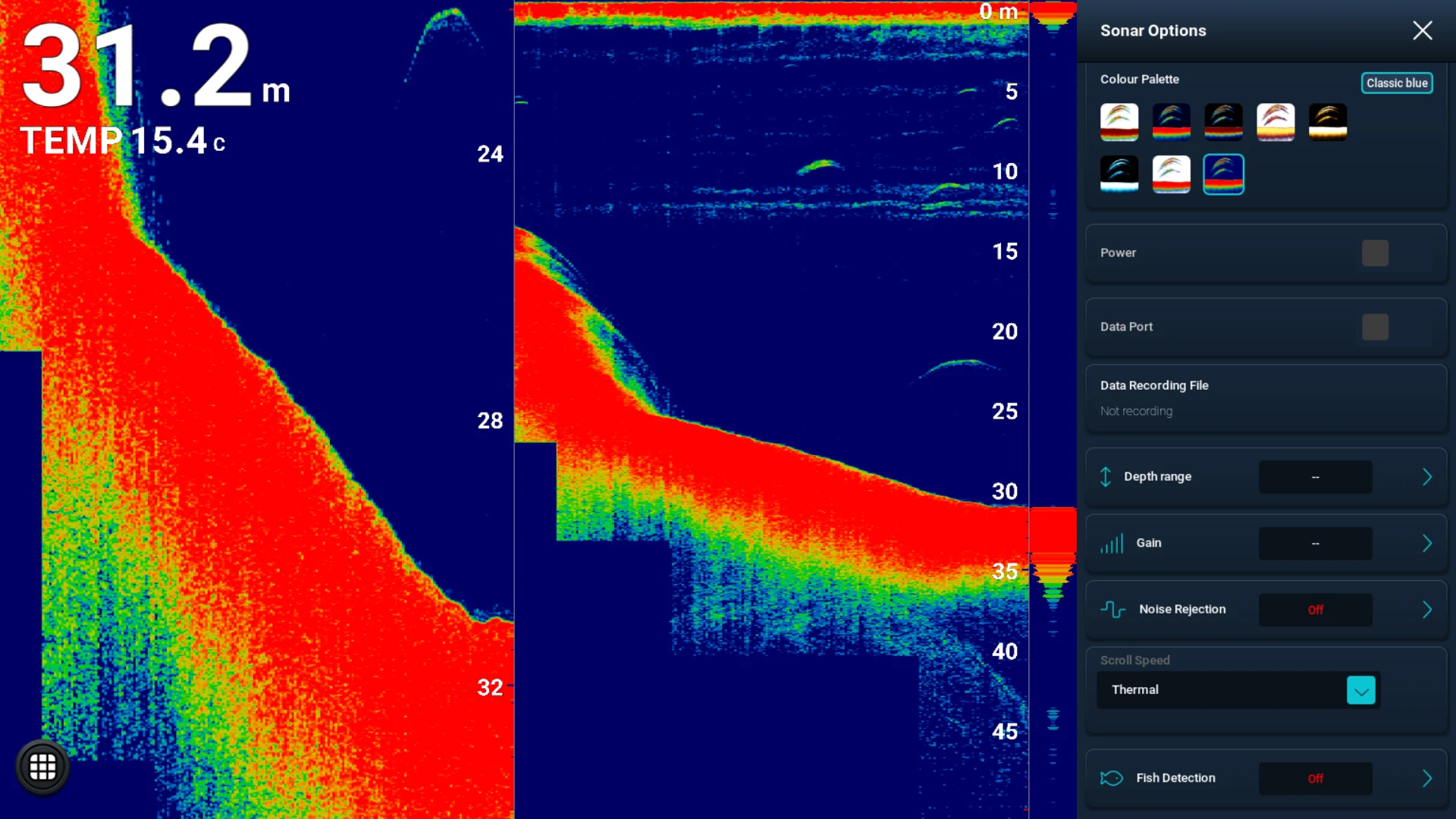Click the Not recording status text
Viewport: 1456px width, 819px height.
click(1136, 411)
